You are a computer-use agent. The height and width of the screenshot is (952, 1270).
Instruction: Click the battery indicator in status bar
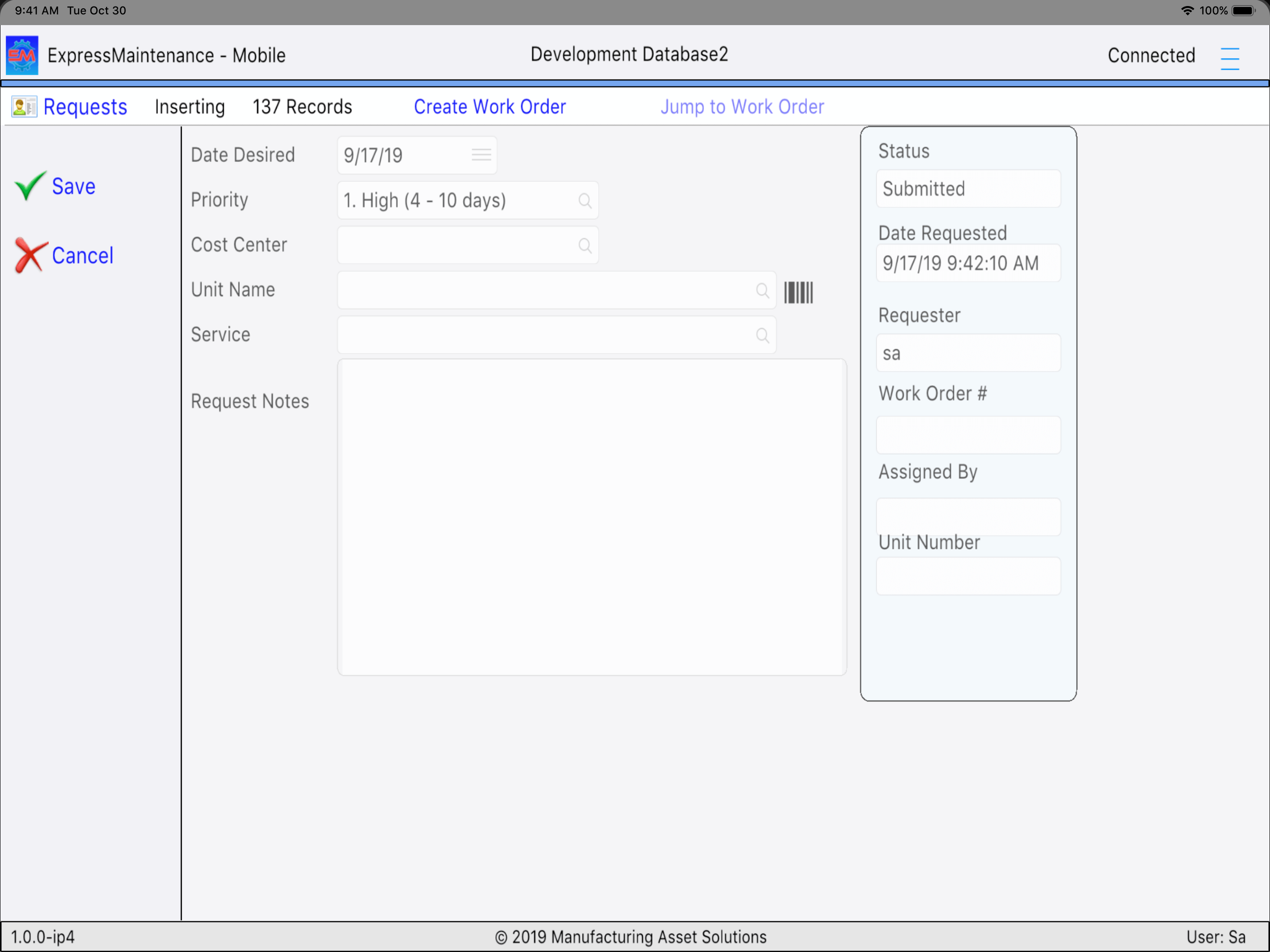[x=1243, y=11]
